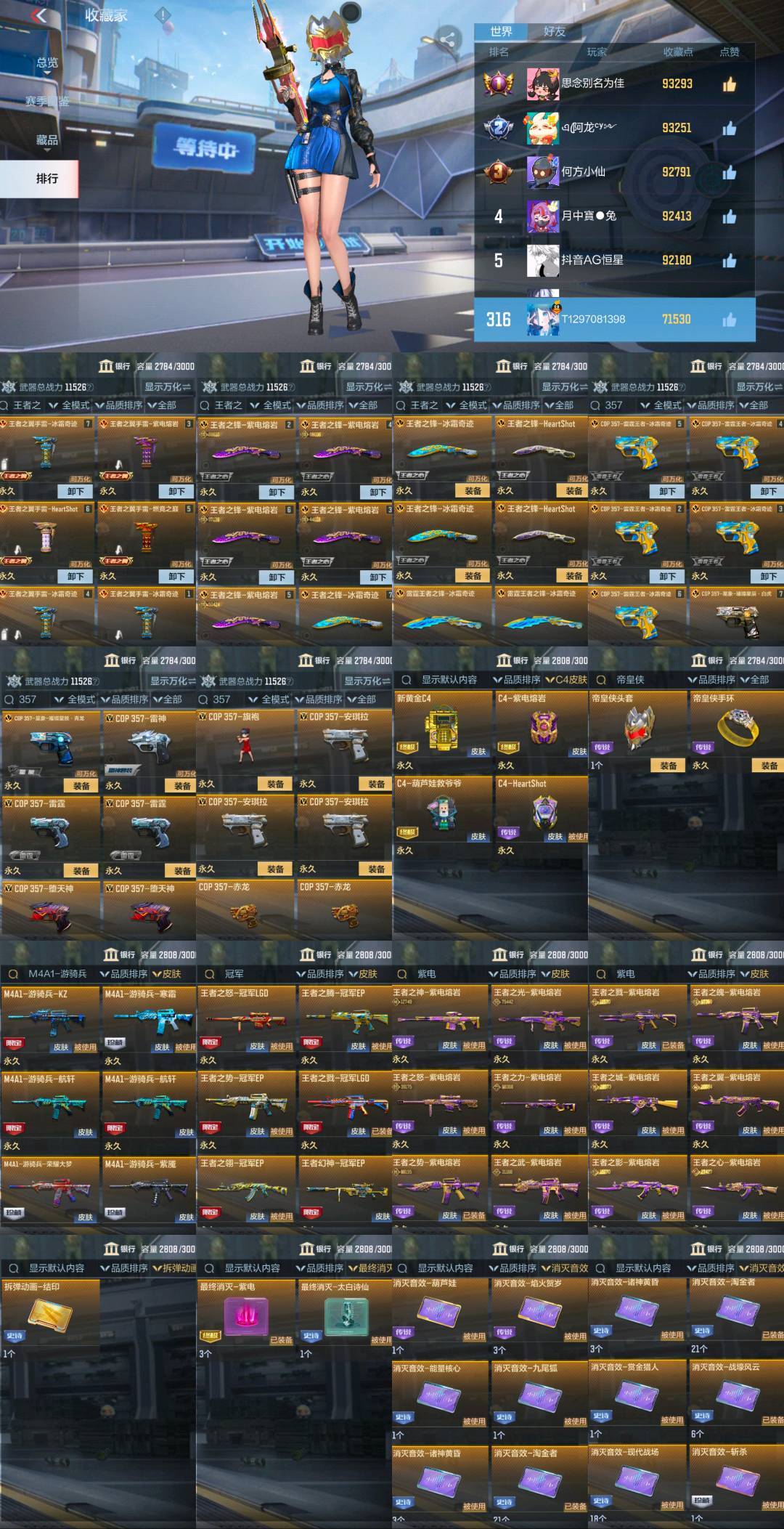Open 全部 filter in the 帝皇侠 panel
Image resolution: width=784 pixels, height=1529 pixels.
pos(754,680)
